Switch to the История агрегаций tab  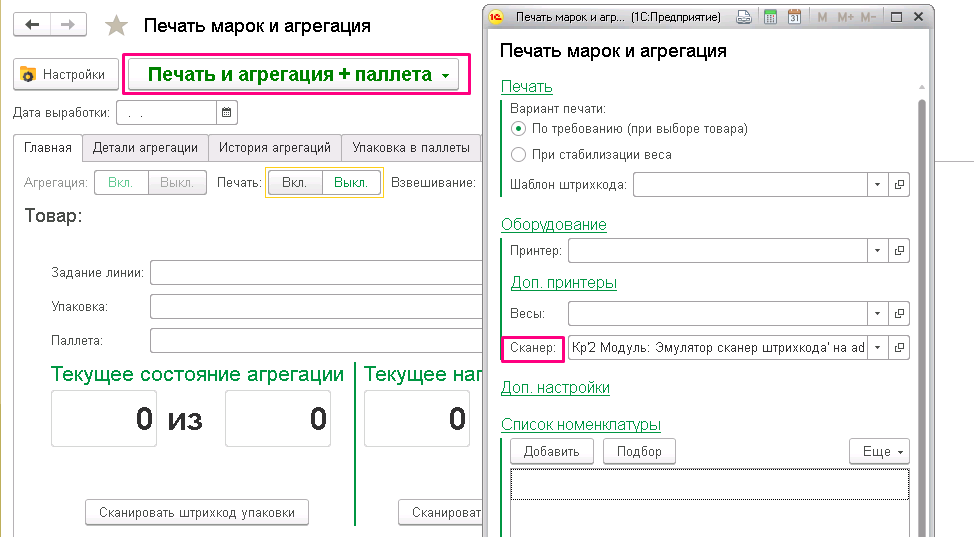pyautogui.click(x=275, y=147)
